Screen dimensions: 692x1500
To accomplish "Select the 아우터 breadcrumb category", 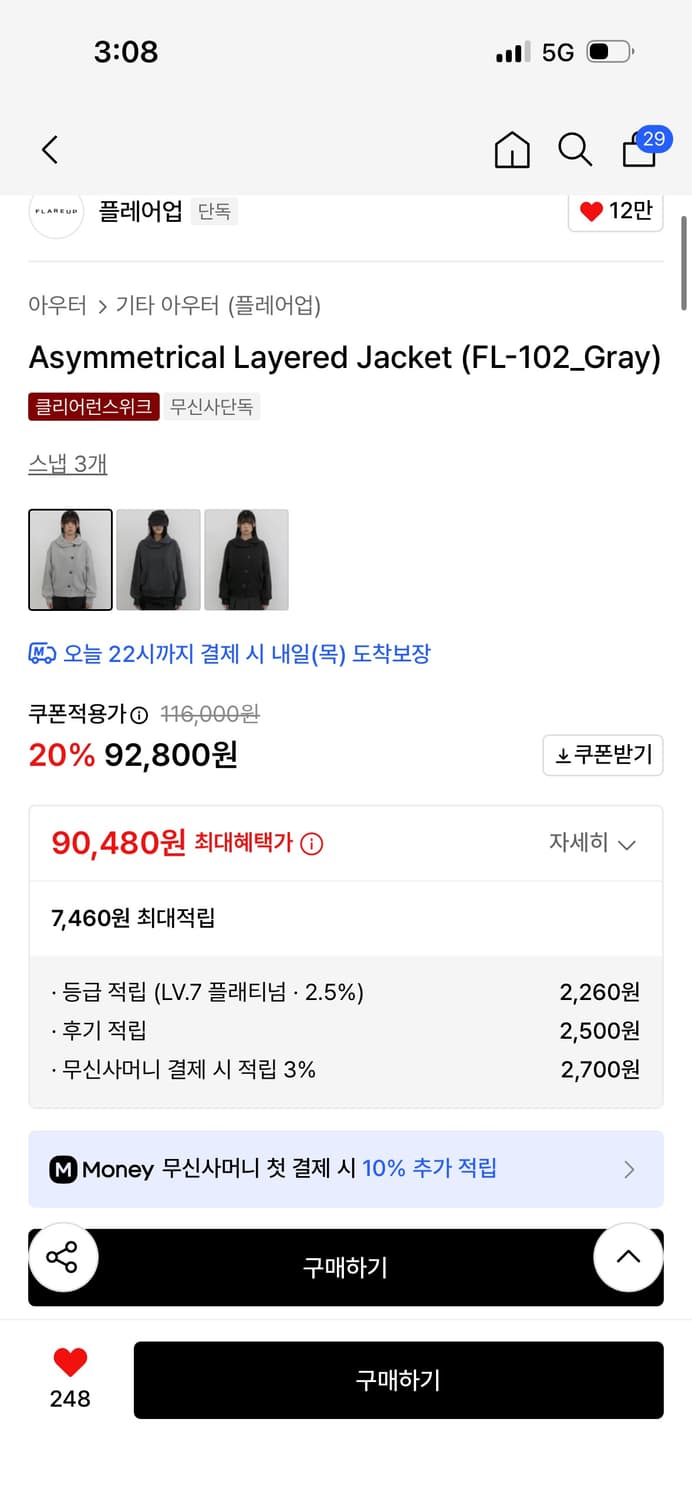I will (57, 305).
